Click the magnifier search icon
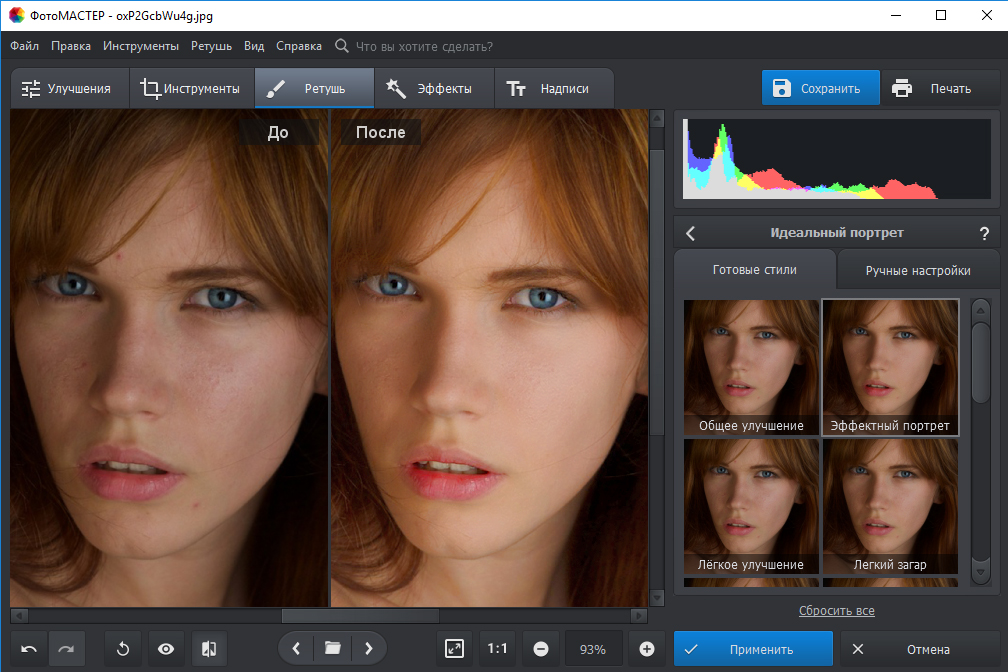This screenshot has width=1008, height=672. (342, 46)
